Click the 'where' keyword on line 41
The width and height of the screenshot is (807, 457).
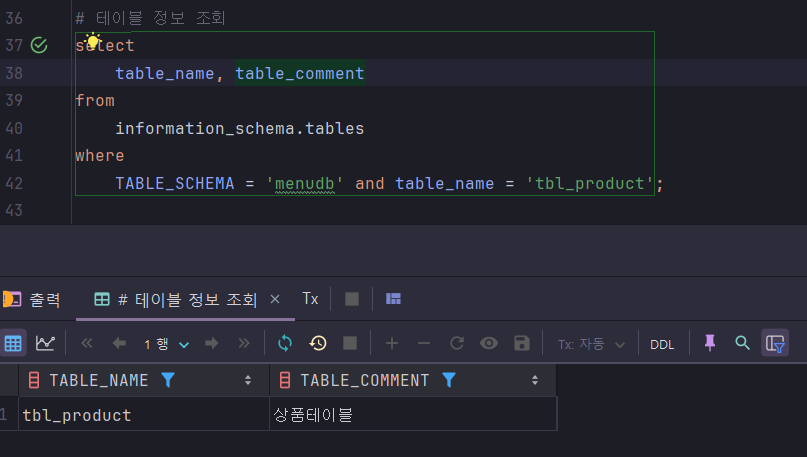99,155
